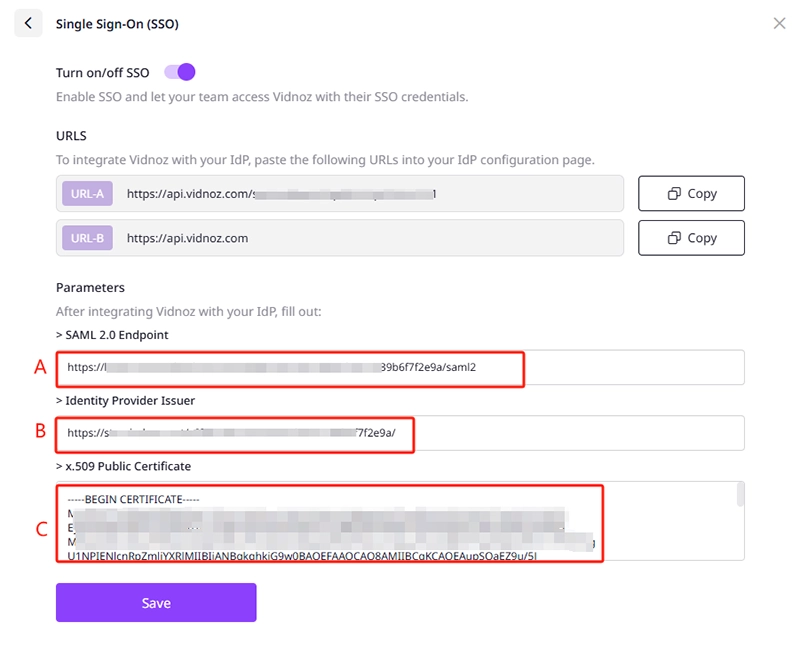Close the Single Sign-On dialog
This screenshot has height=654, width=800.
[780, 23]
